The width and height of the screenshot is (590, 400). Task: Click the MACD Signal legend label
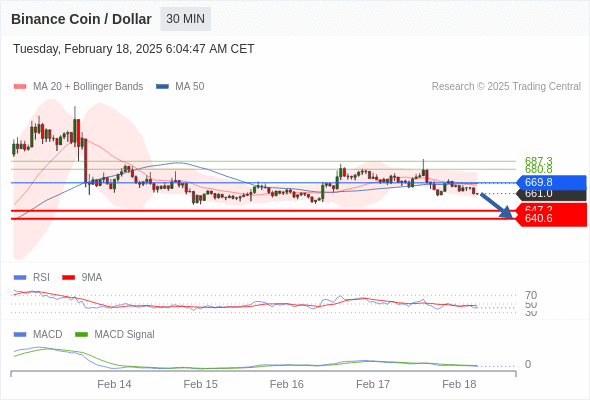point(124,335)
